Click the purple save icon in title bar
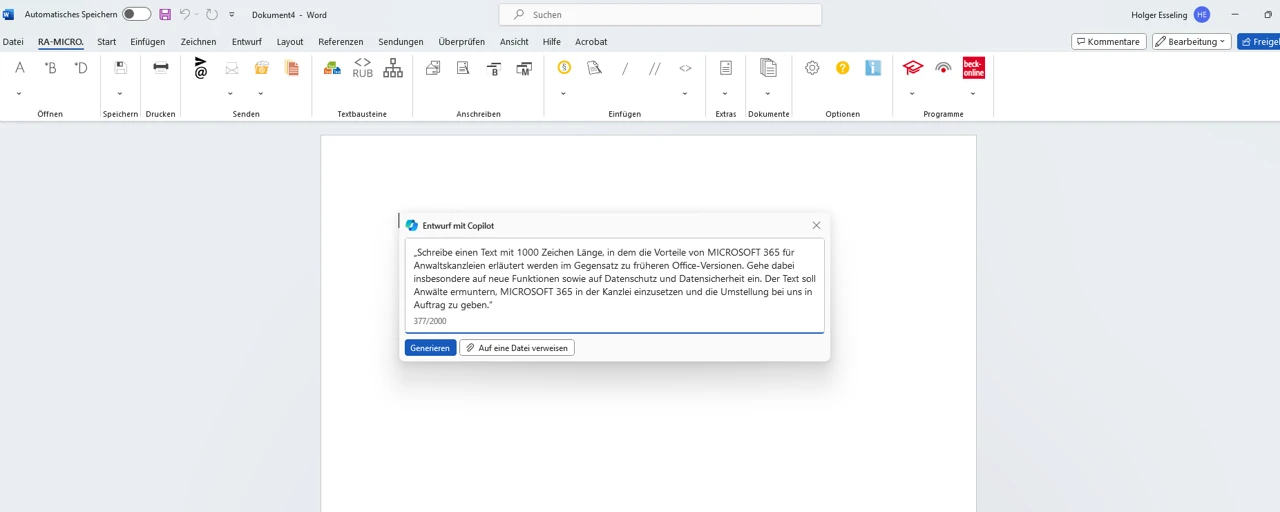The height and width of the screenshot is (512, 1280). (165, 15)
